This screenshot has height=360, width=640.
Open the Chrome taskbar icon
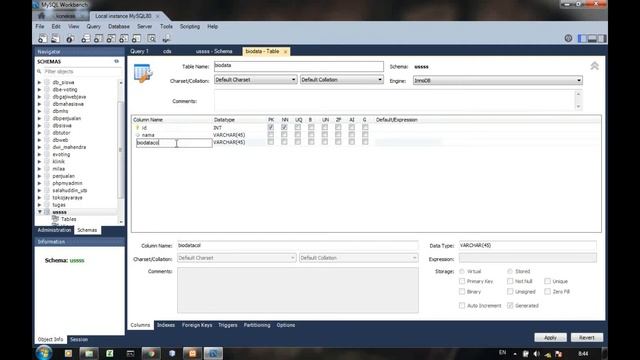coord(151,353)
